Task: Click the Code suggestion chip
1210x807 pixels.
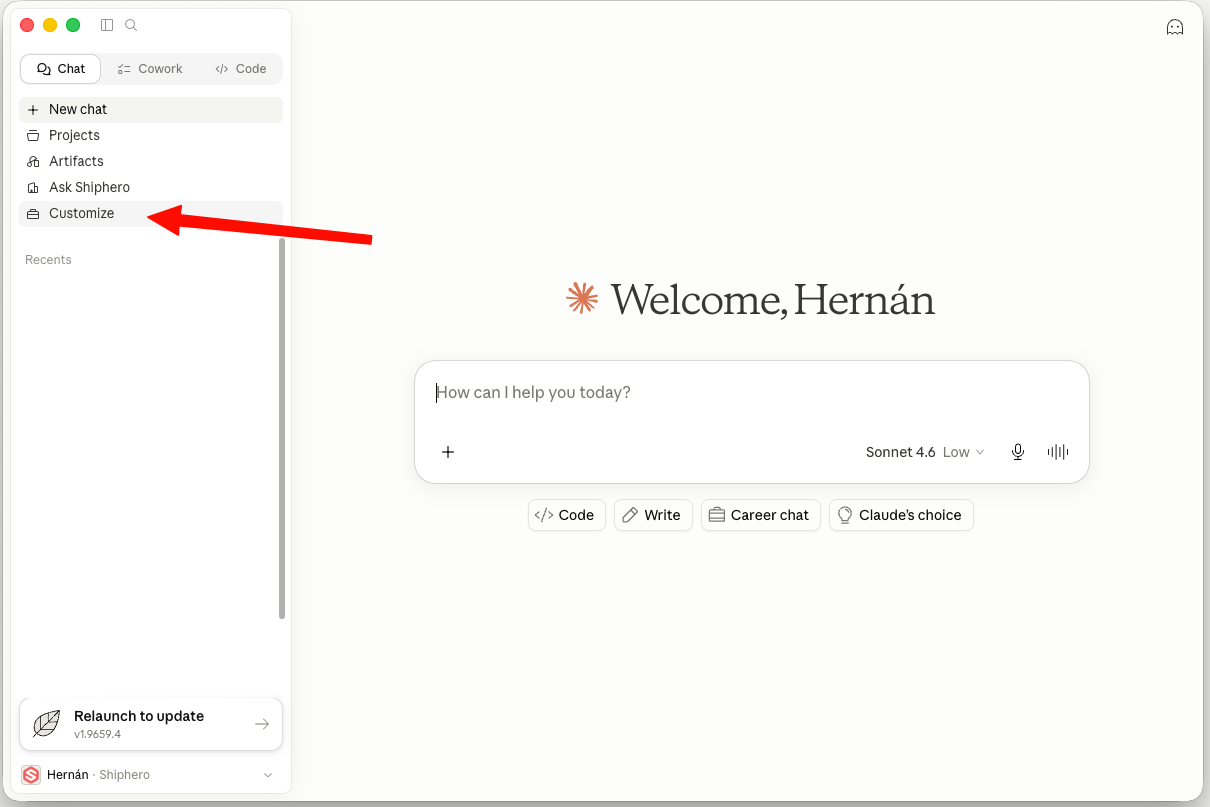Action: pyautogui.click(x=567, y=515)
